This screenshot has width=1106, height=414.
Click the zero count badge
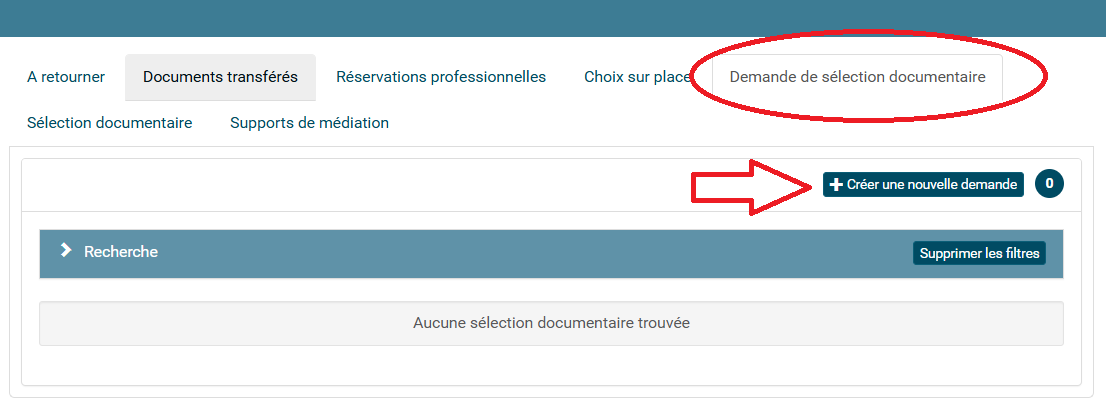tap(1049, 184)
